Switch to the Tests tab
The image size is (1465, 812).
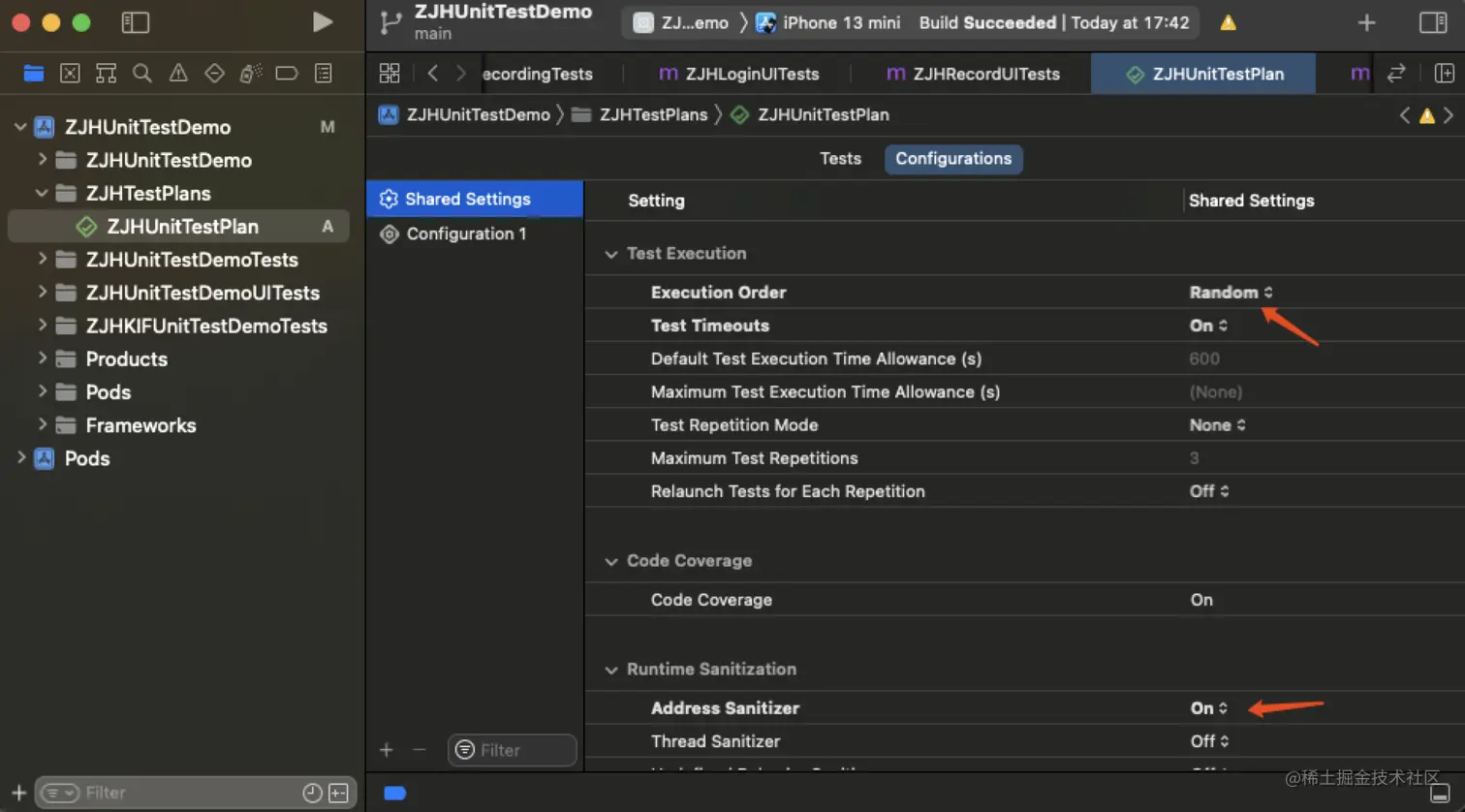840,159
